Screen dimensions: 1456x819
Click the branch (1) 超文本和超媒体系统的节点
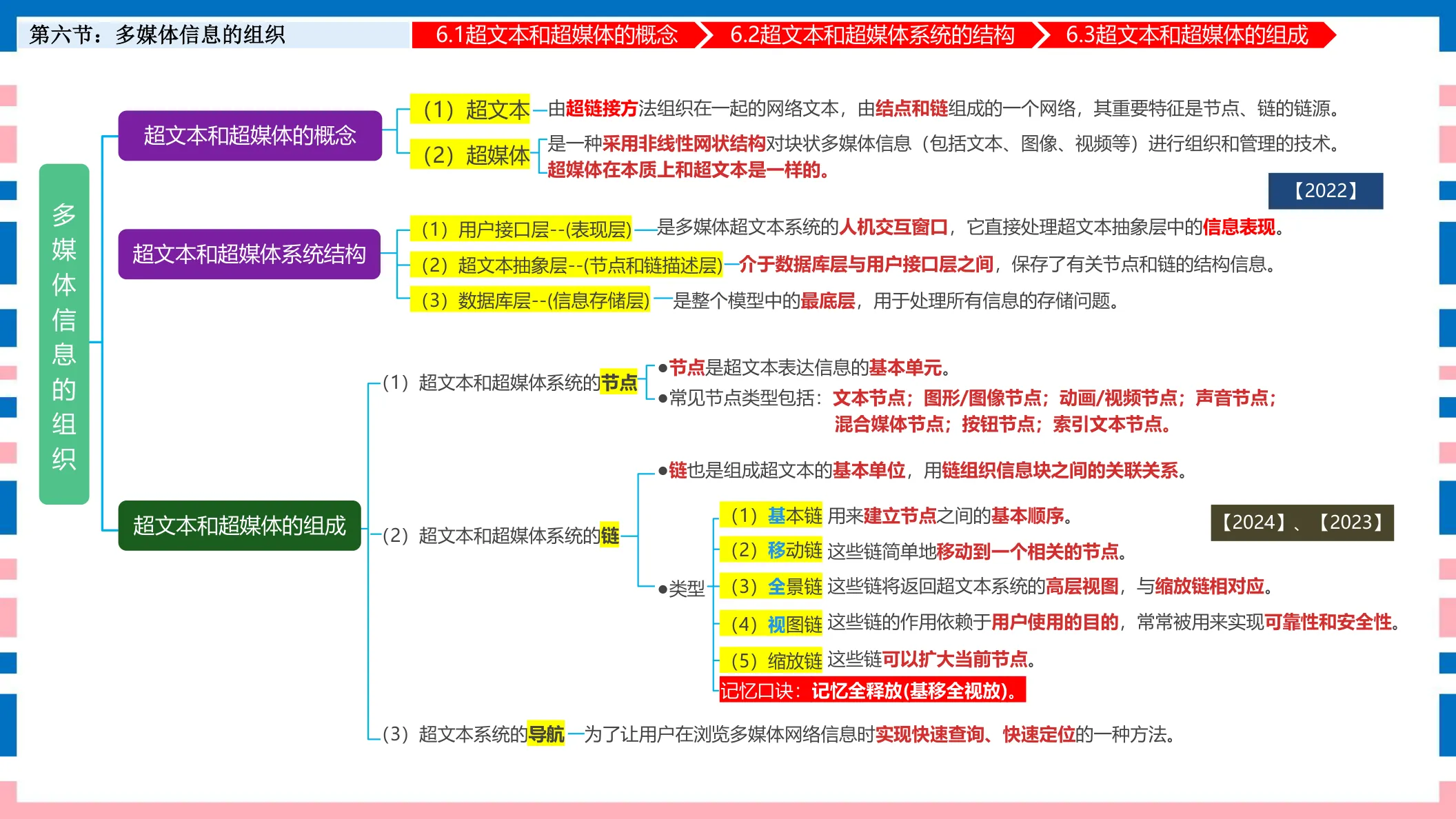click(509, 383)
